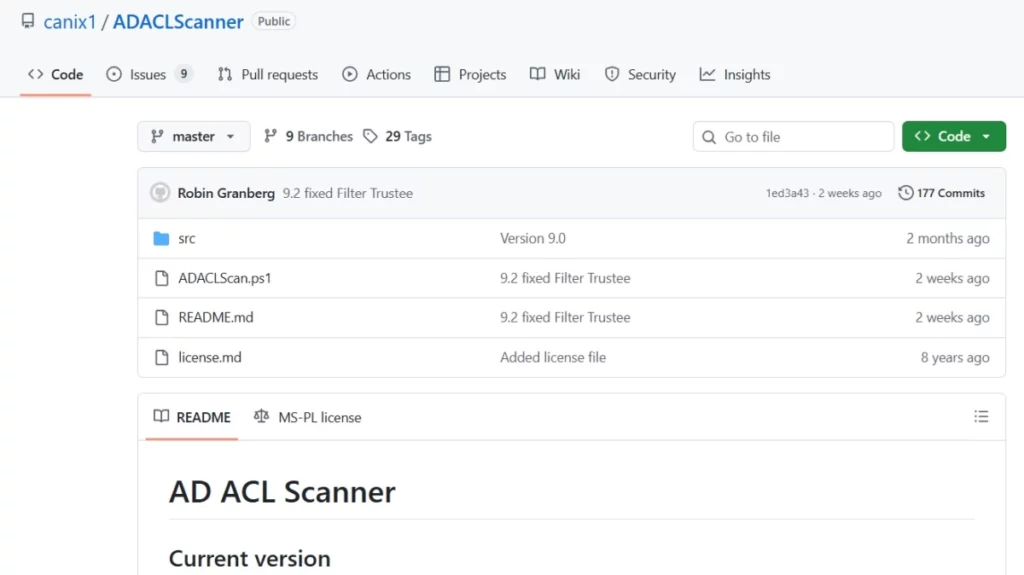Click the Security shield icon
Viewport: 1024px width, 575px height.
(611, 74)
